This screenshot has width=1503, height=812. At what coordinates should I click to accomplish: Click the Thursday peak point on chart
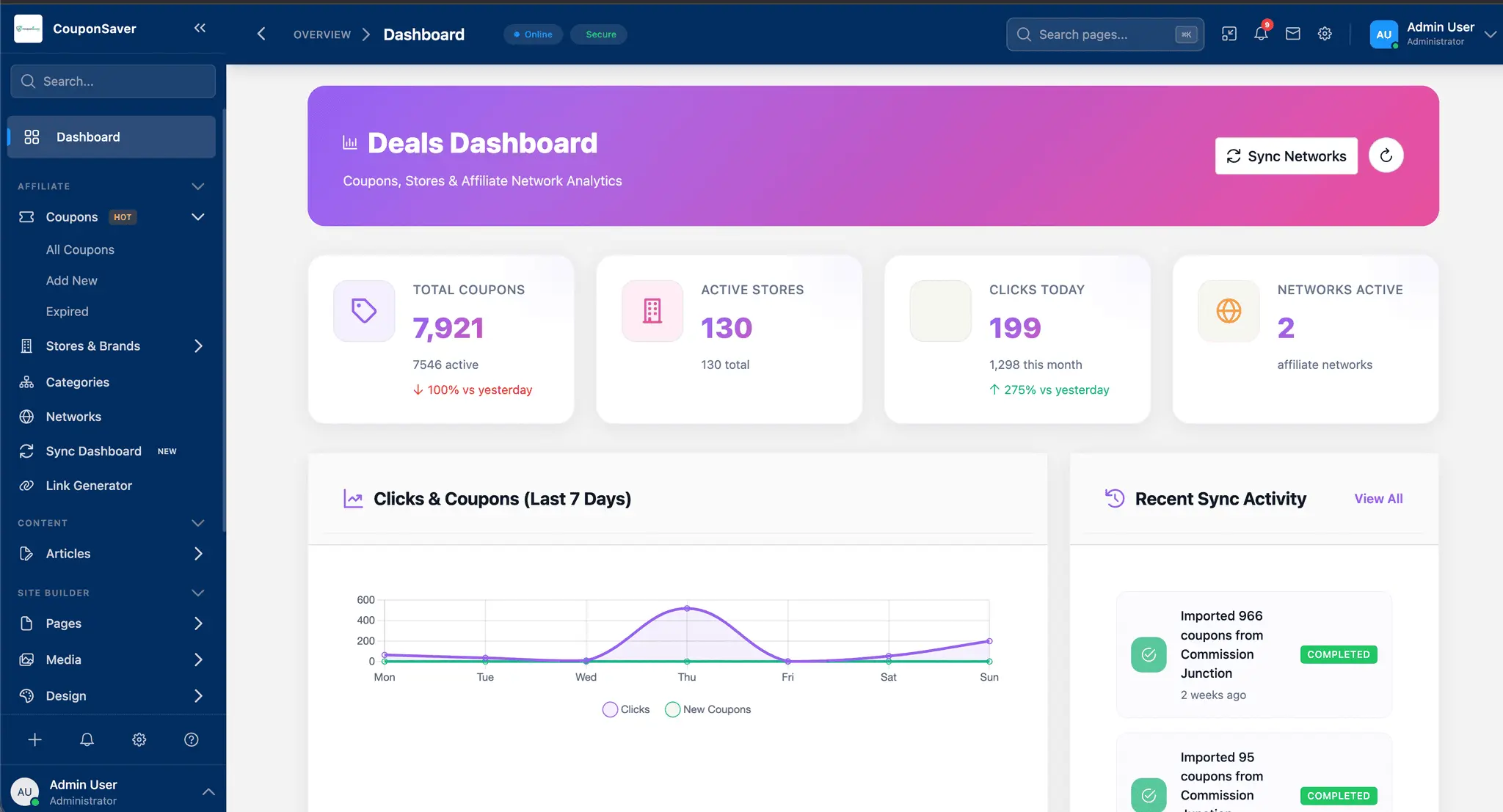(x=687, y=608)
